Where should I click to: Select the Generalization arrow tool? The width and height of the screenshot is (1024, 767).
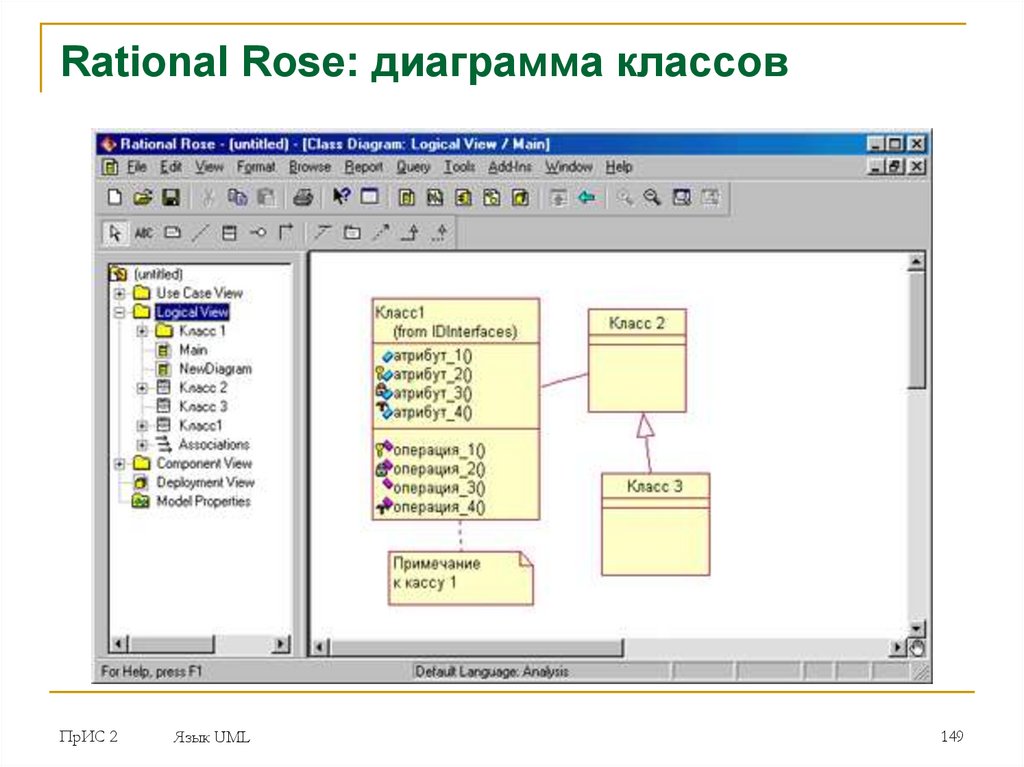coord(410,233)
